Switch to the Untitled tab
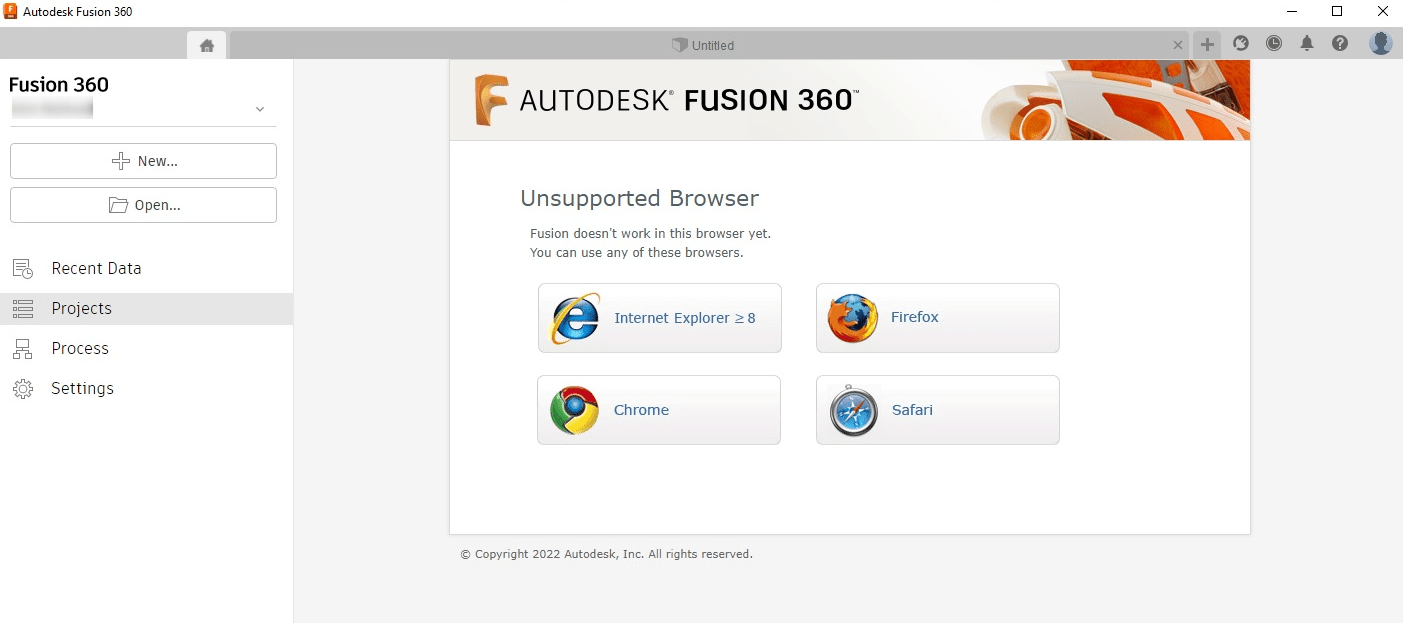 (x=704, y=45)
